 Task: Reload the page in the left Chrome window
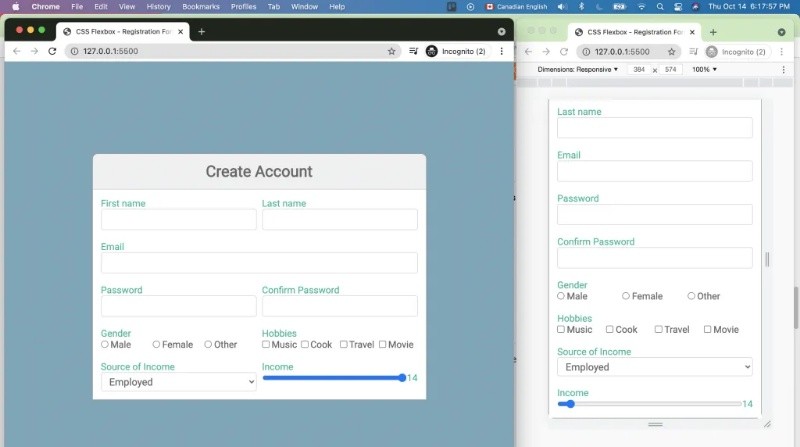[52, 51]
